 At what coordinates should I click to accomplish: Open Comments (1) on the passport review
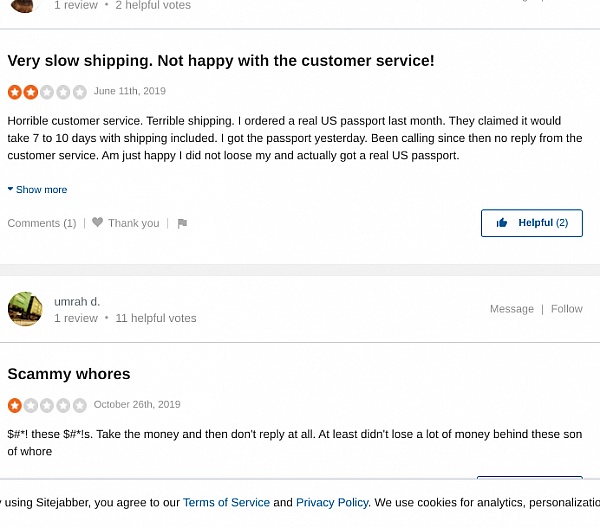coord(42,224)
